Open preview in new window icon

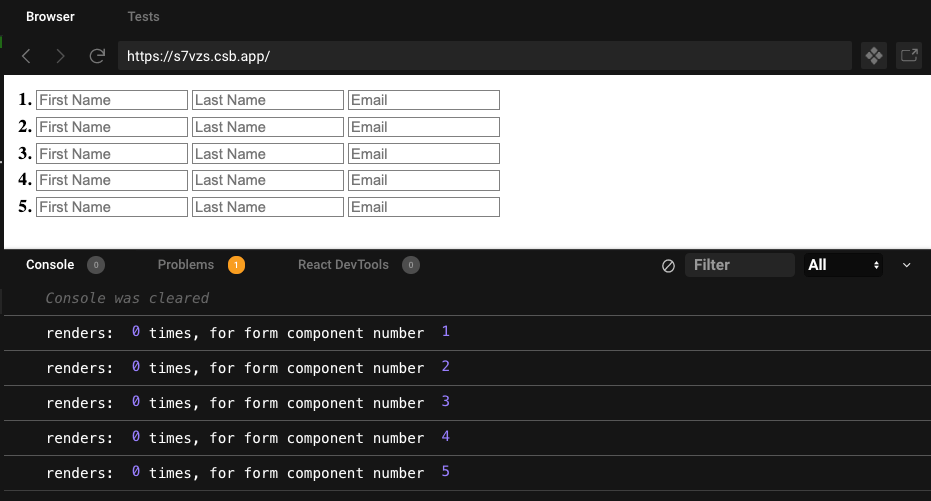(908, 56)
